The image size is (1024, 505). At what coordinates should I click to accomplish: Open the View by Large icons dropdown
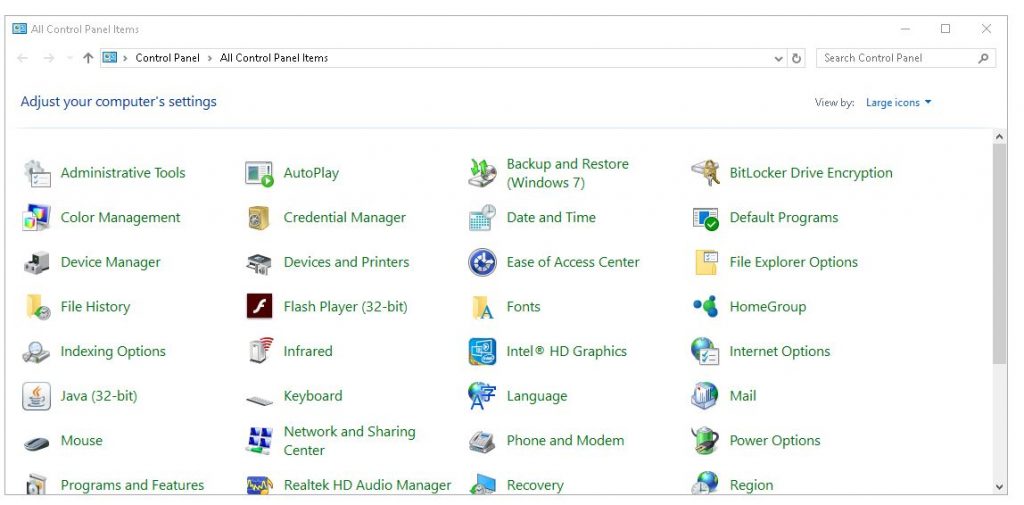coord(899,103)
